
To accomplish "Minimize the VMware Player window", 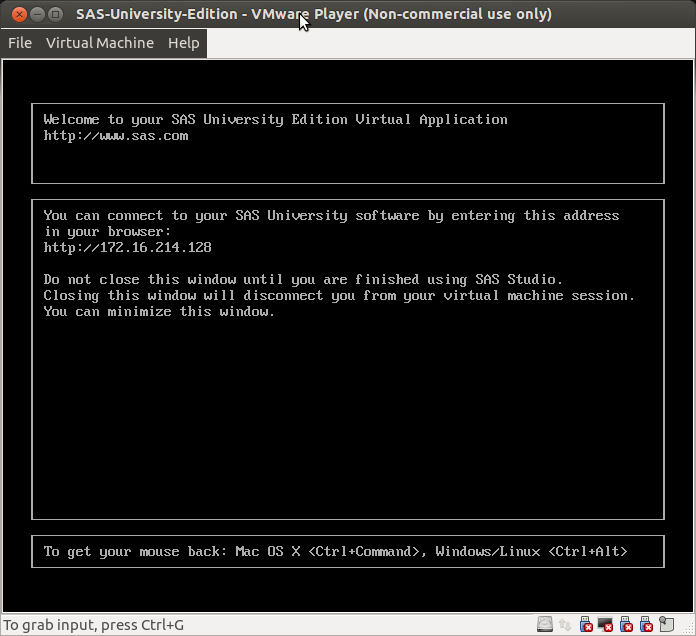I will [x=35, y=14].
